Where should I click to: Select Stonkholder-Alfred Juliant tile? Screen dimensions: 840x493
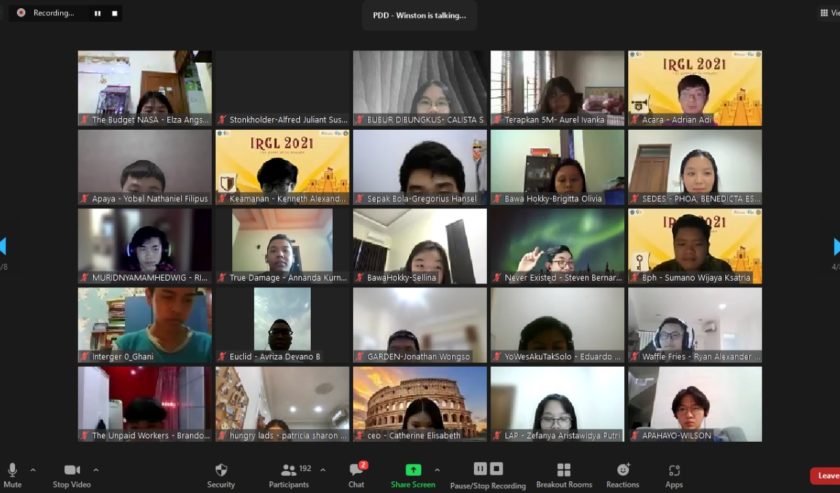pos(282,88)
